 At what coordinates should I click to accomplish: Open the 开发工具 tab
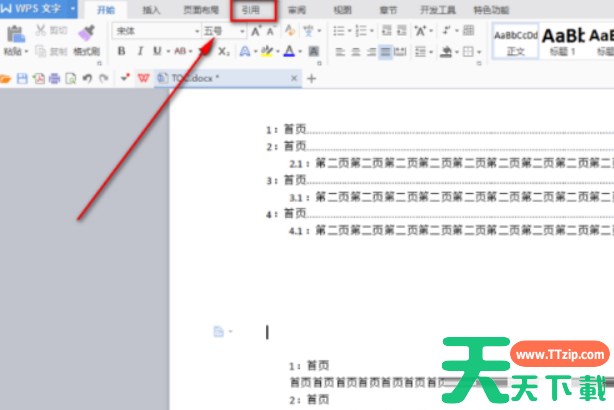[438, 10]
